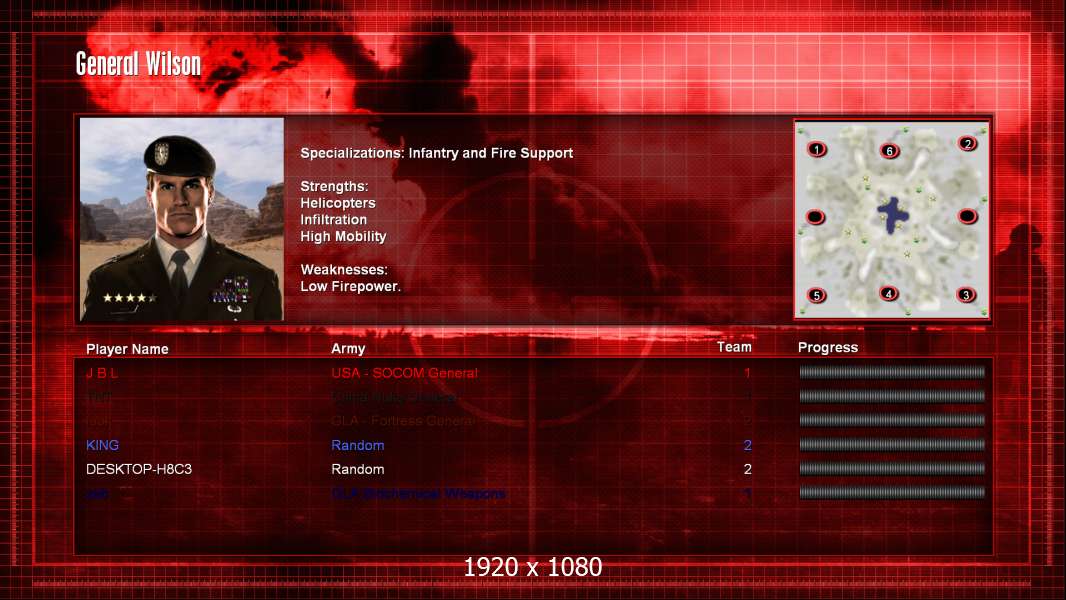Screen dimensions: 1066x600
Task: Click the Infiltration strength entry
Action: pos(333,219)
